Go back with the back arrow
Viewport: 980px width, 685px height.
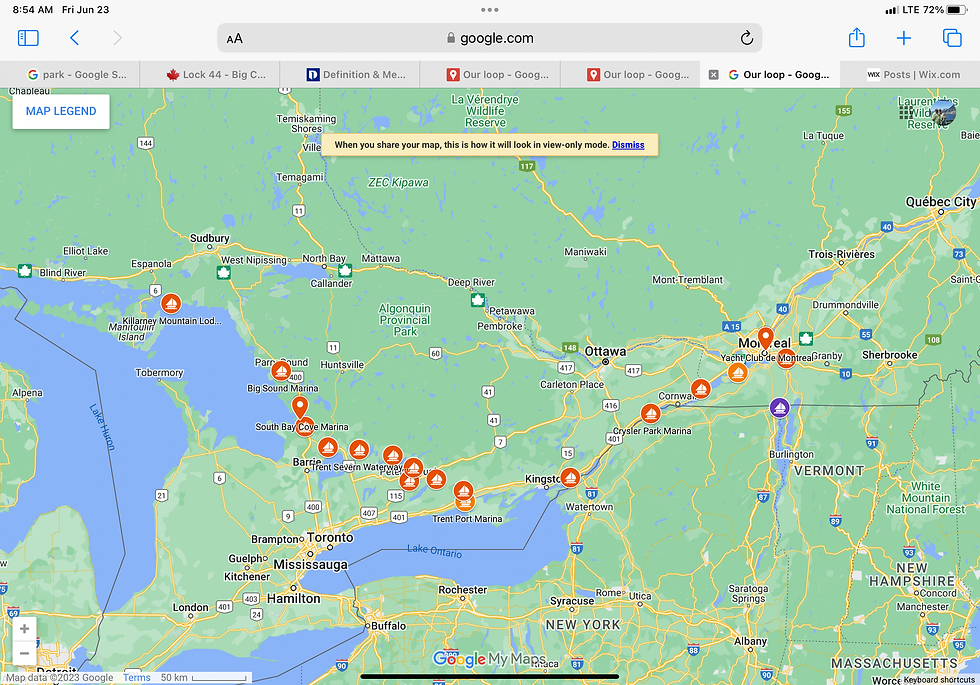point(74,38)
